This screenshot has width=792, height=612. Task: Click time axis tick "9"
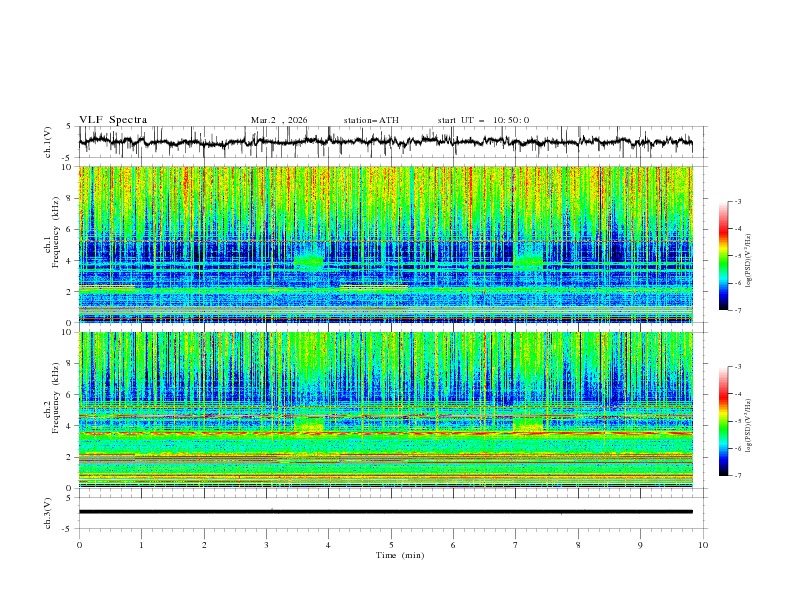640,545
